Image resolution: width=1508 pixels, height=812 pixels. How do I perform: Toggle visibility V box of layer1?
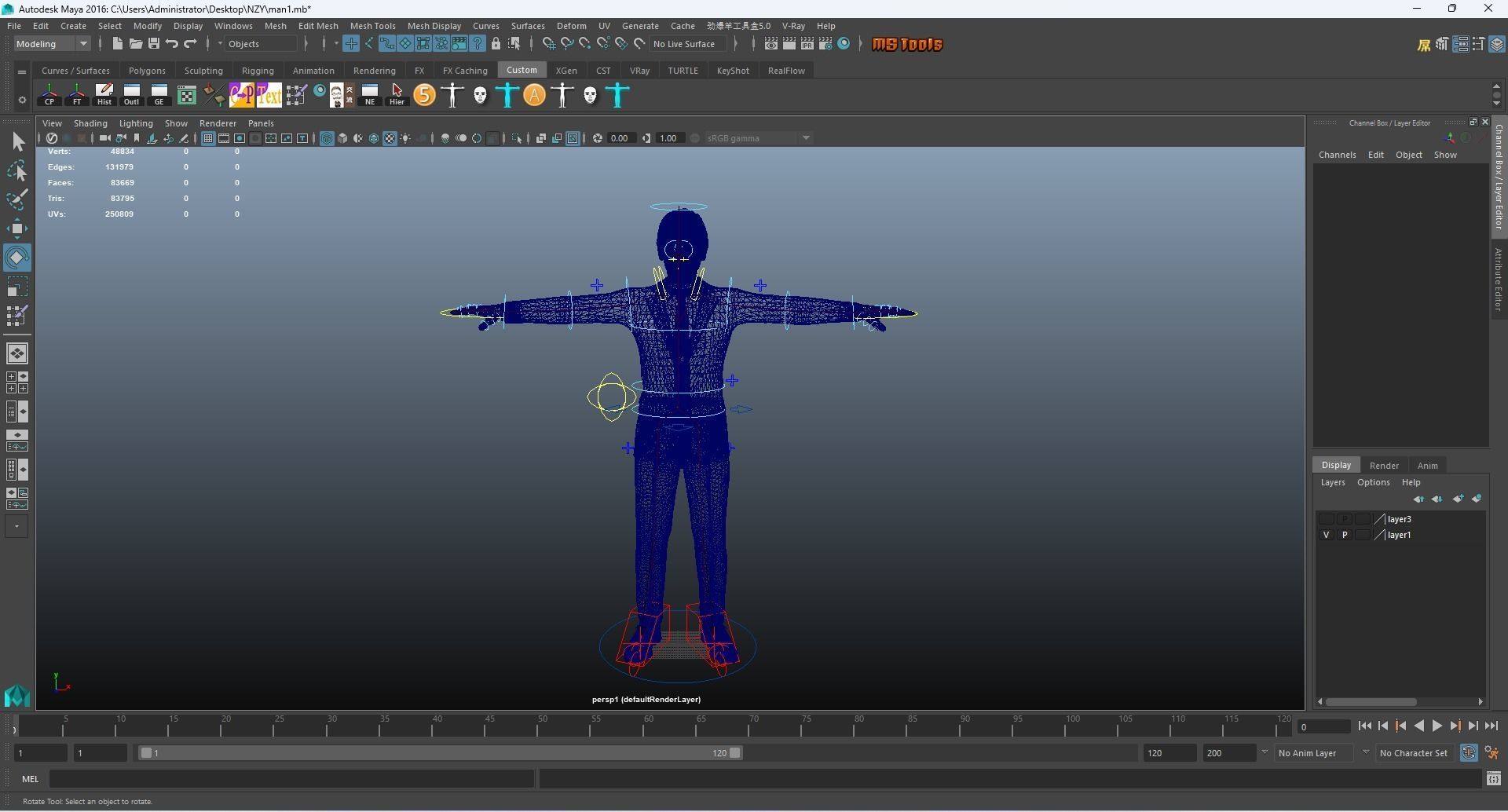(x=1327, y=535)
